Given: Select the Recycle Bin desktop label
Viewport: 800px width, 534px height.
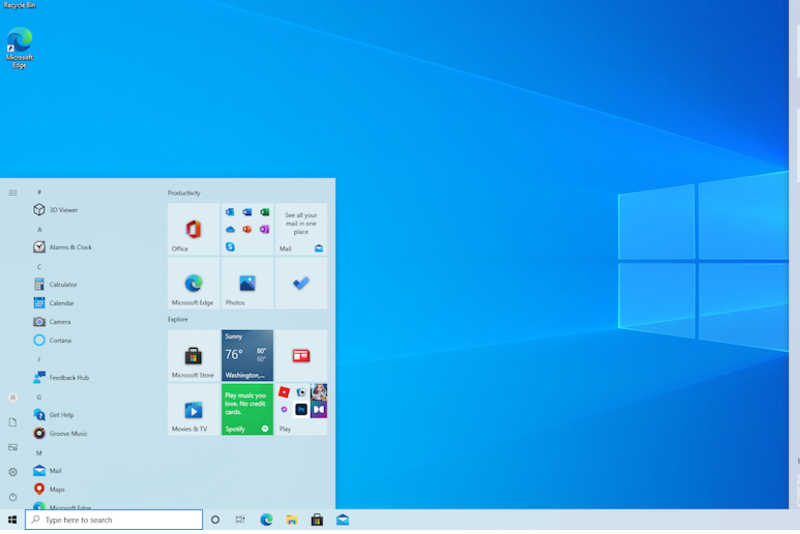Looking at the screenshot, I should [19, 5].
